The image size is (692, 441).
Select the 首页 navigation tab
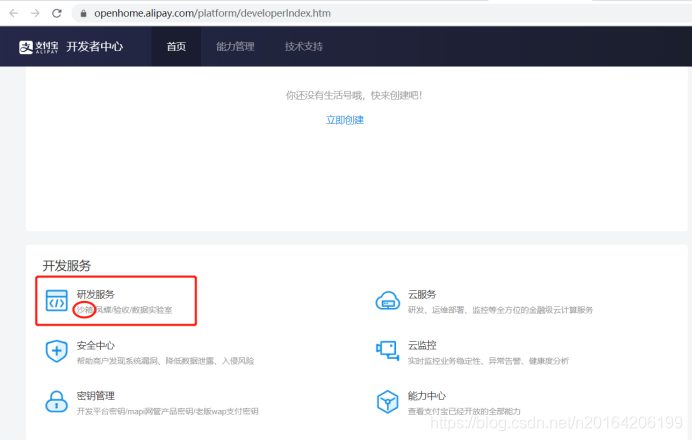[x=176, y=47]
